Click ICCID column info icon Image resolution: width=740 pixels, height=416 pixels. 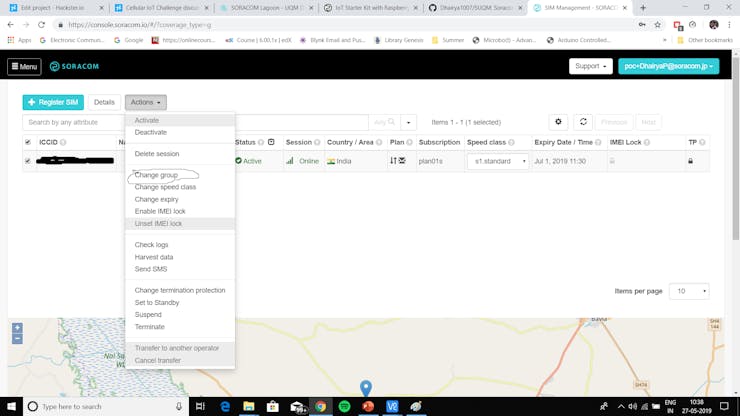click(x=63, y=143)
